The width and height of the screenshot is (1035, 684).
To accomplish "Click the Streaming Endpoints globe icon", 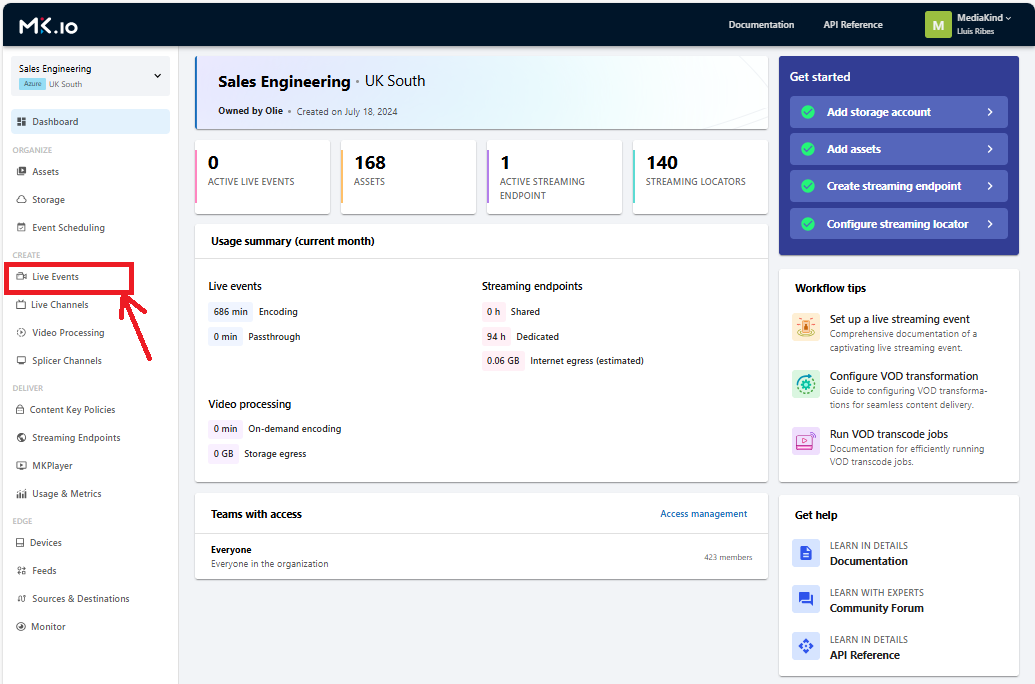I will tap(21, 438).
